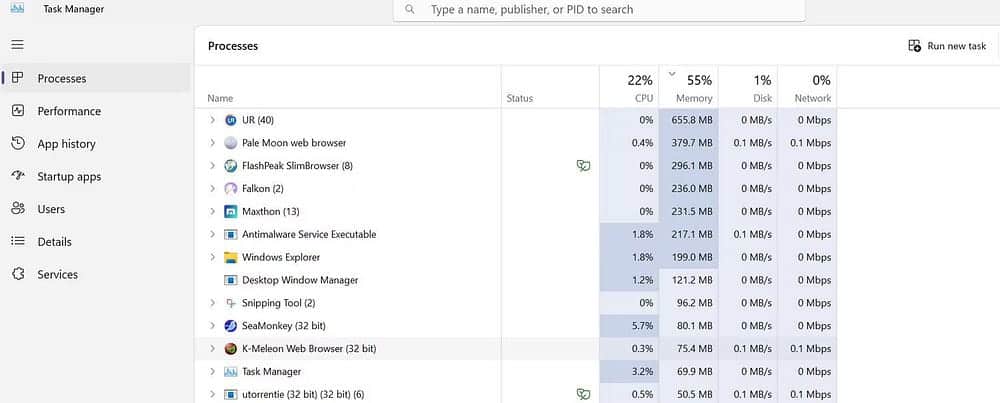This screenshot has height=403, width=1000.
Task: Click the utorrentie process icon
Action: (x=231, y=395)
